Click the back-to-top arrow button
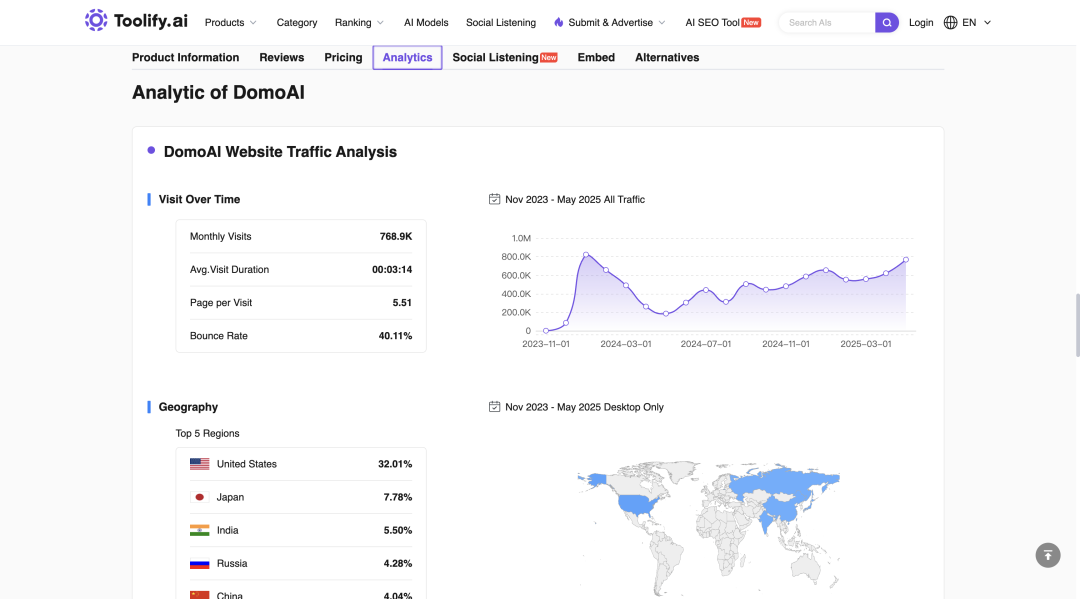 click(x=1048, y=555)
